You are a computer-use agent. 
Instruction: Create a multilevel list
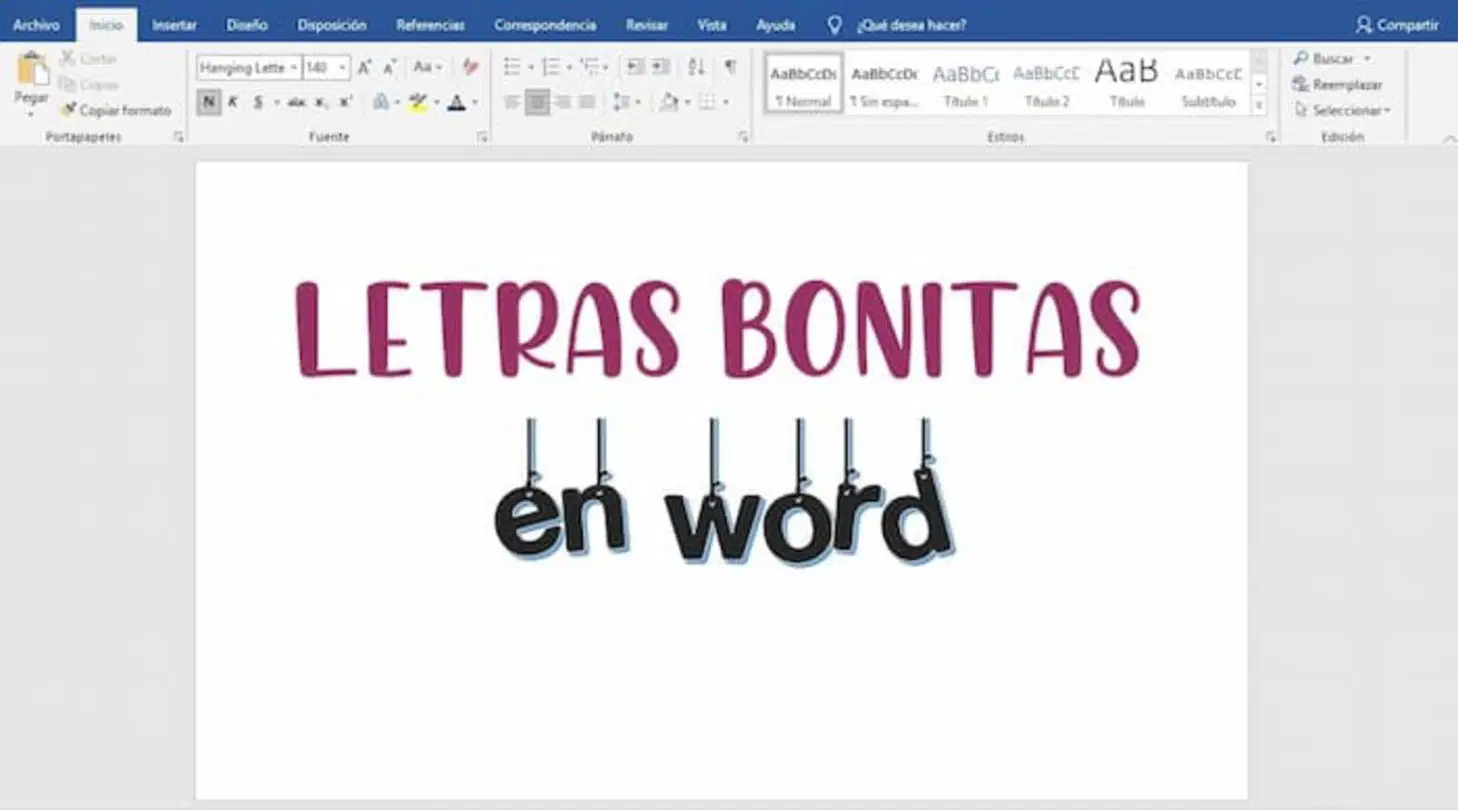pos(590,67)
